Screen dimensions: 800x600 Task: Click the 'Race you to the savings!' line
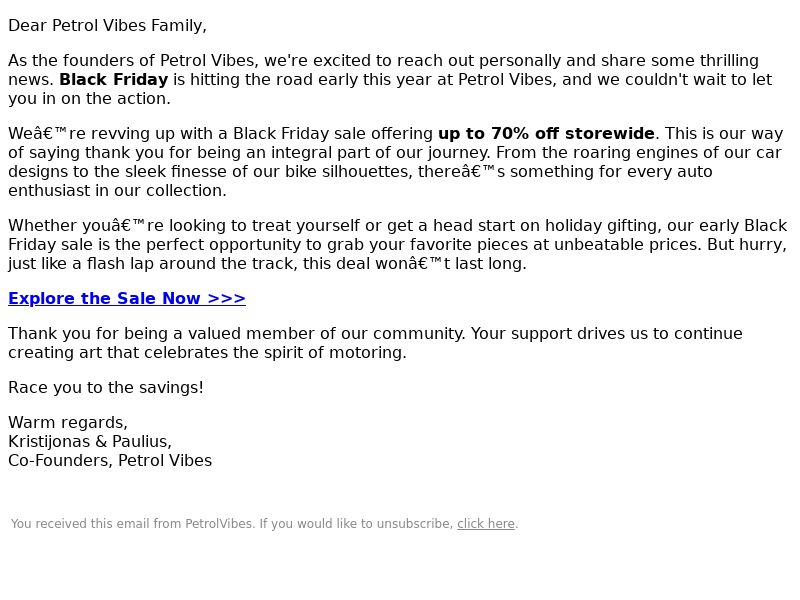[x=106, y=387]
